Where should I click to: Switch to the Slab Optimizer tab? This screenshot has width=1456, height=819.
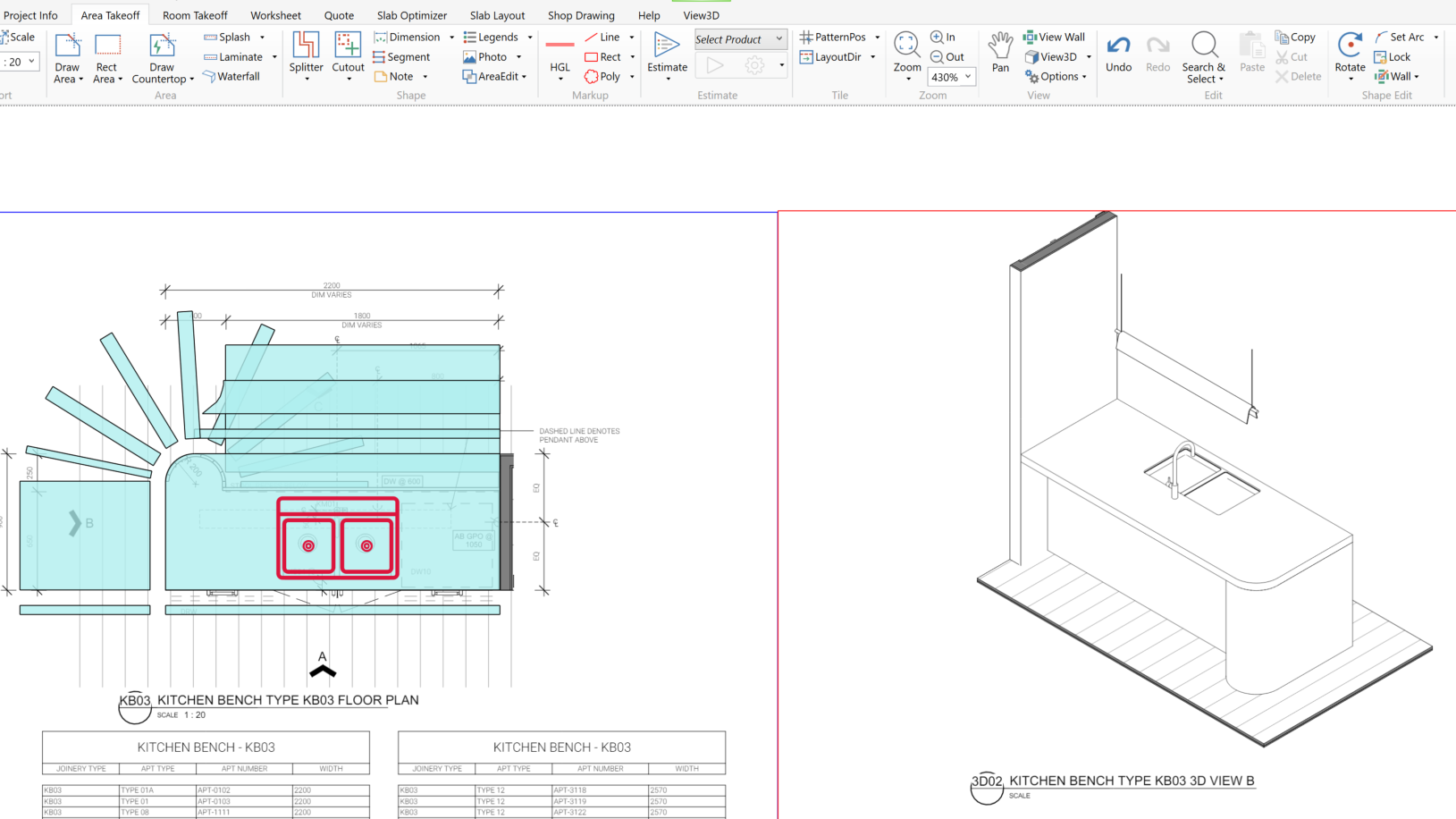[x=411, y=15]
